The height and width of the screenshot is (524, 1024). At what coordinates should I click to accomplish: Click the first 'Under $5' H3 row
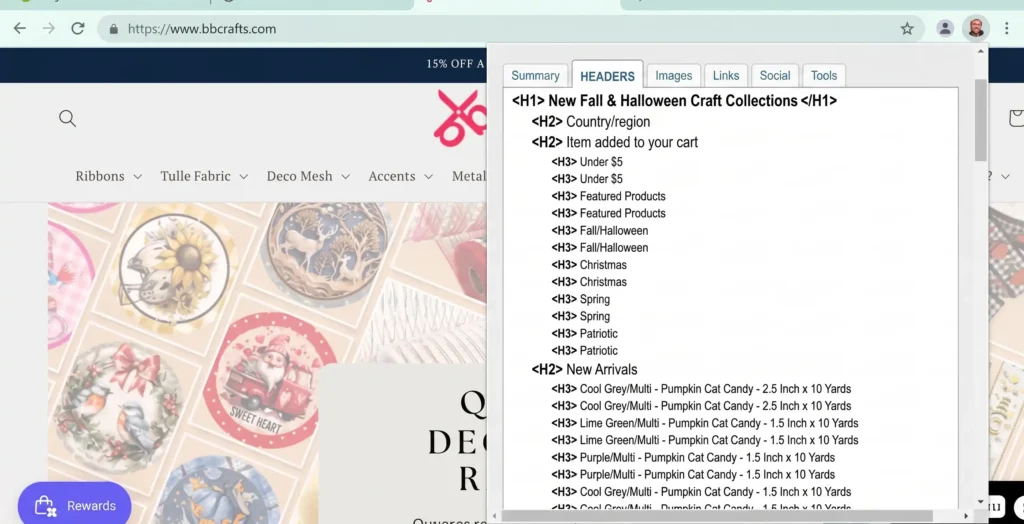point(587,162)
